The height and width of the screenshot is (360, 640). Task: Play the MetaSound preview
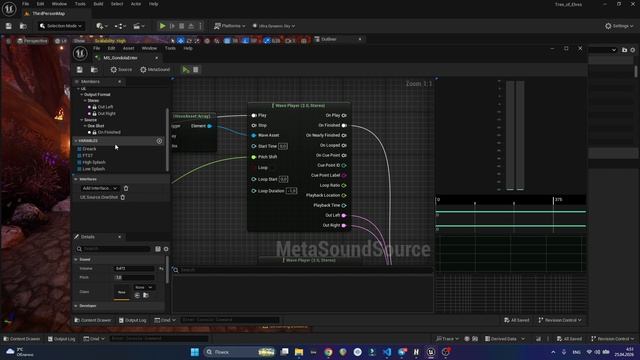(186, 70)
